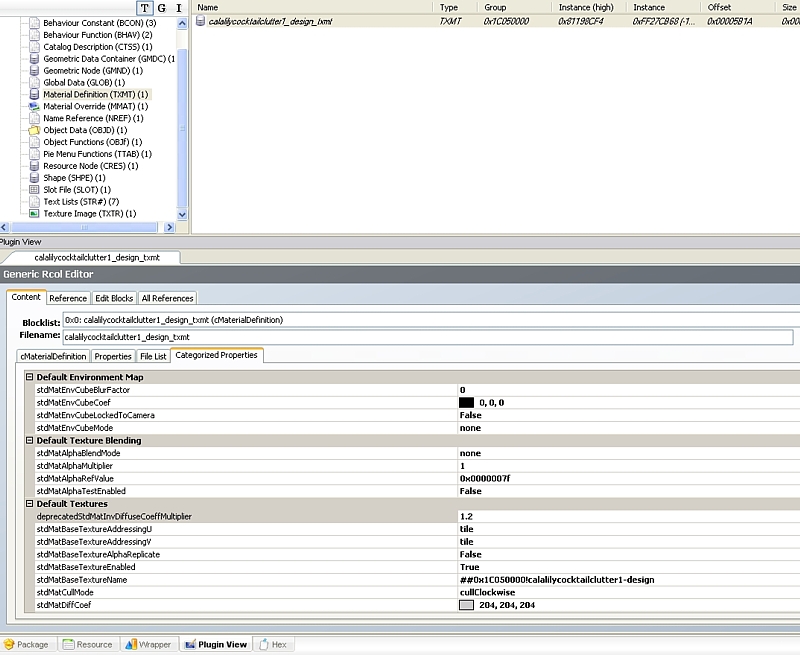Collapse the Default Environment Map section

coord(30,377)
